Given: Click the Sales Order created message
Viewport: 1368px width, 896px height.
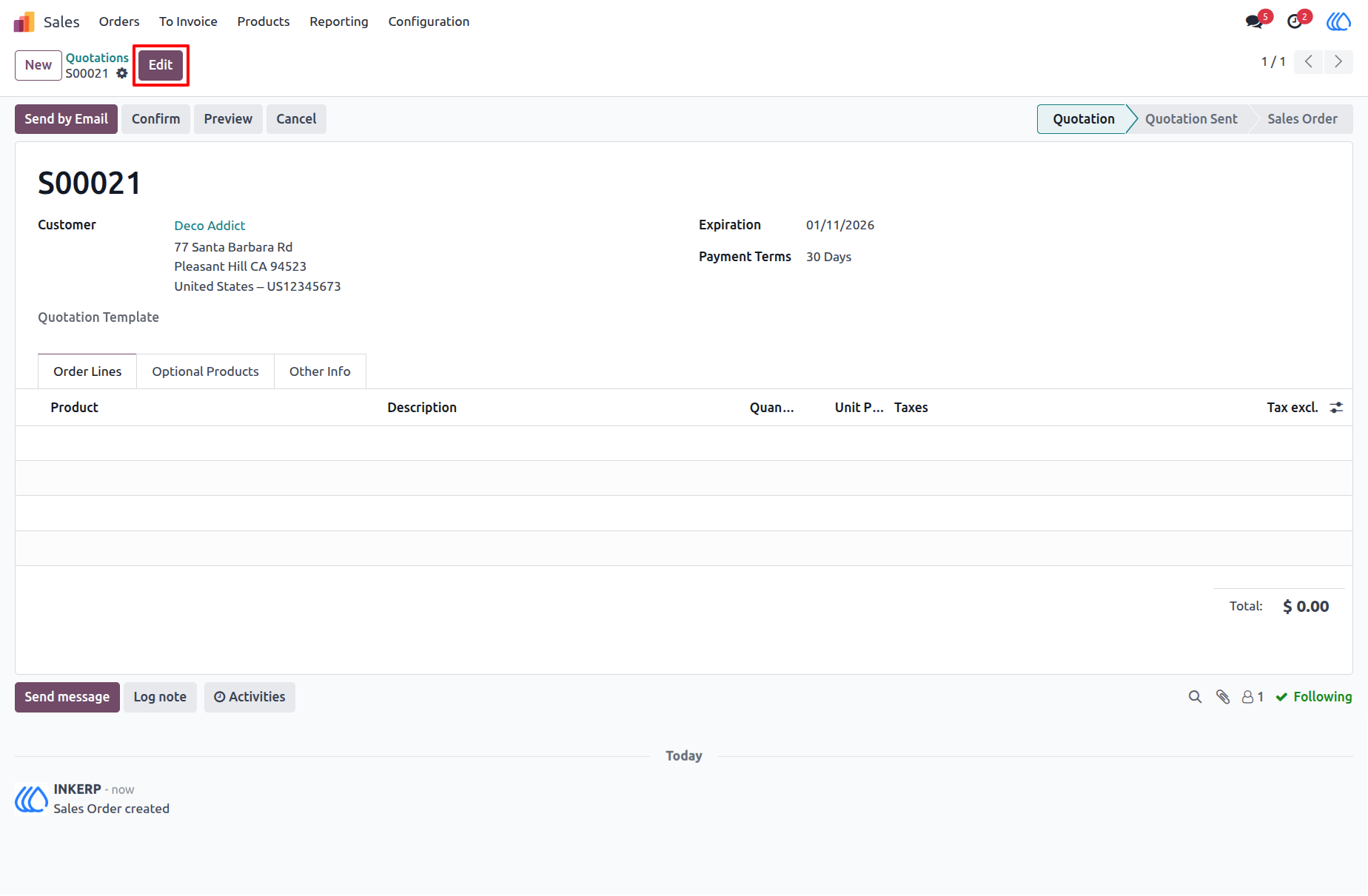Looking at the screenshot, I should tap(111, 809).
